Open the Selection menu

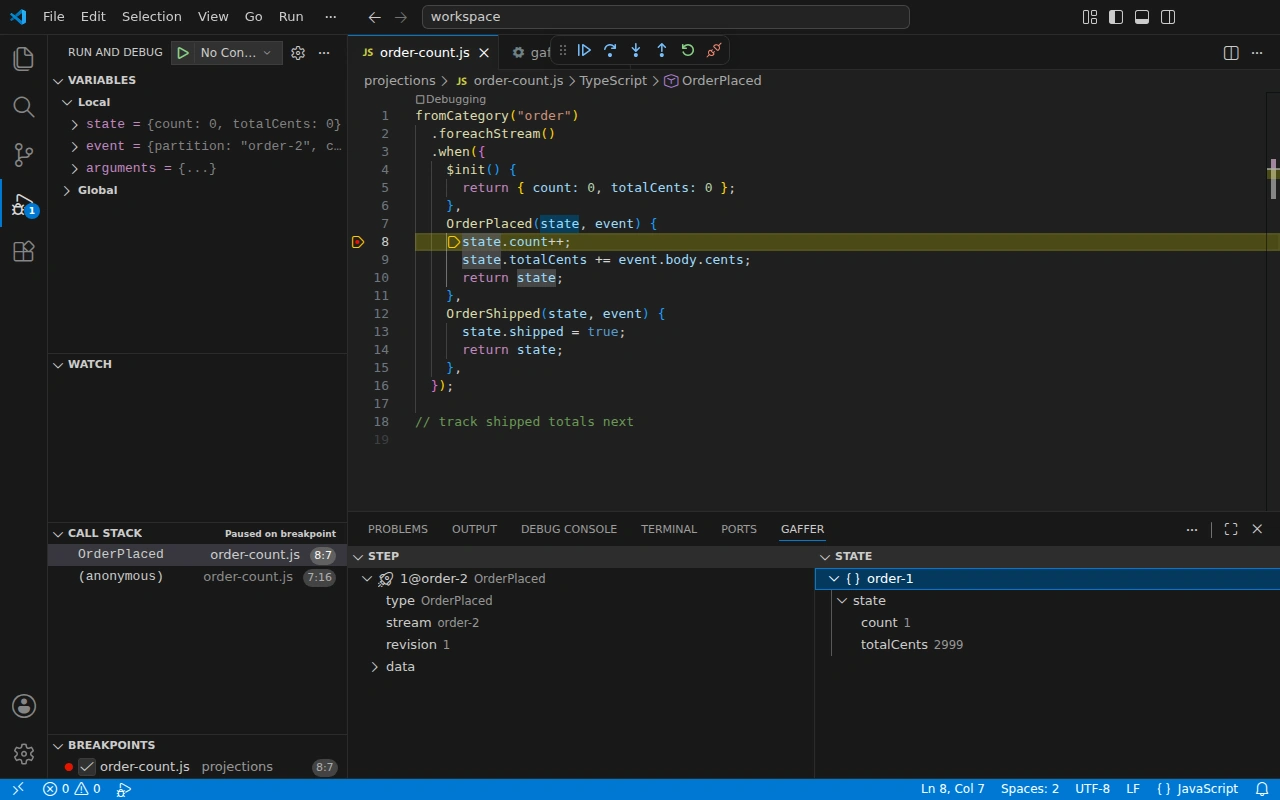tap(152, 17)
